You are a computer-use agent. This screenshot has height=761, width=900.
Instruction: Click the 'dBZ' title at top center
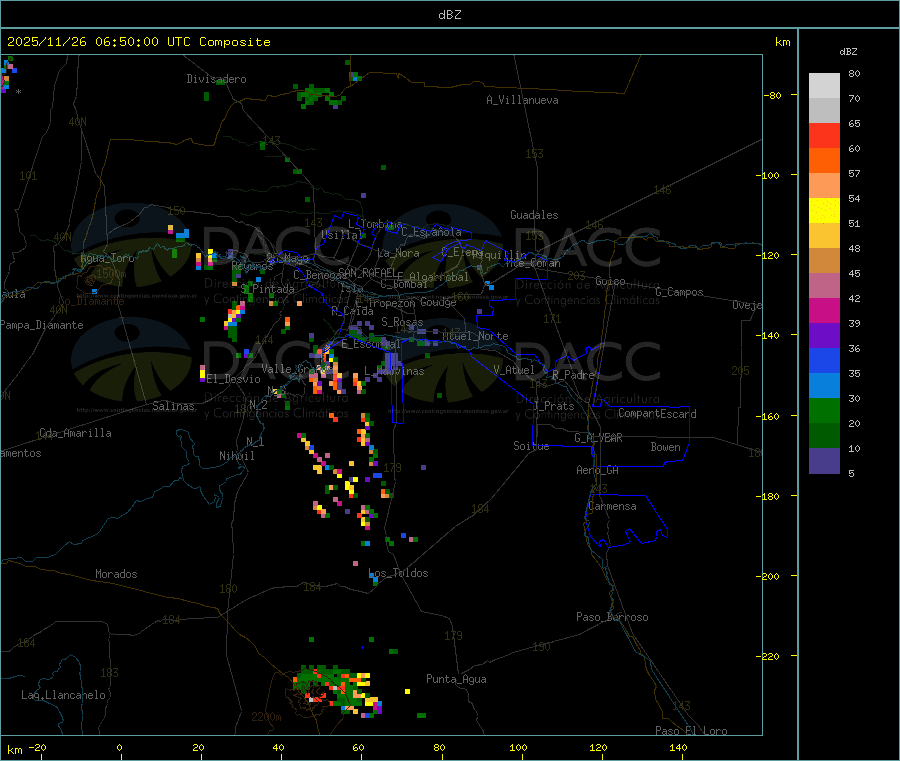click(x=449, y=15)
